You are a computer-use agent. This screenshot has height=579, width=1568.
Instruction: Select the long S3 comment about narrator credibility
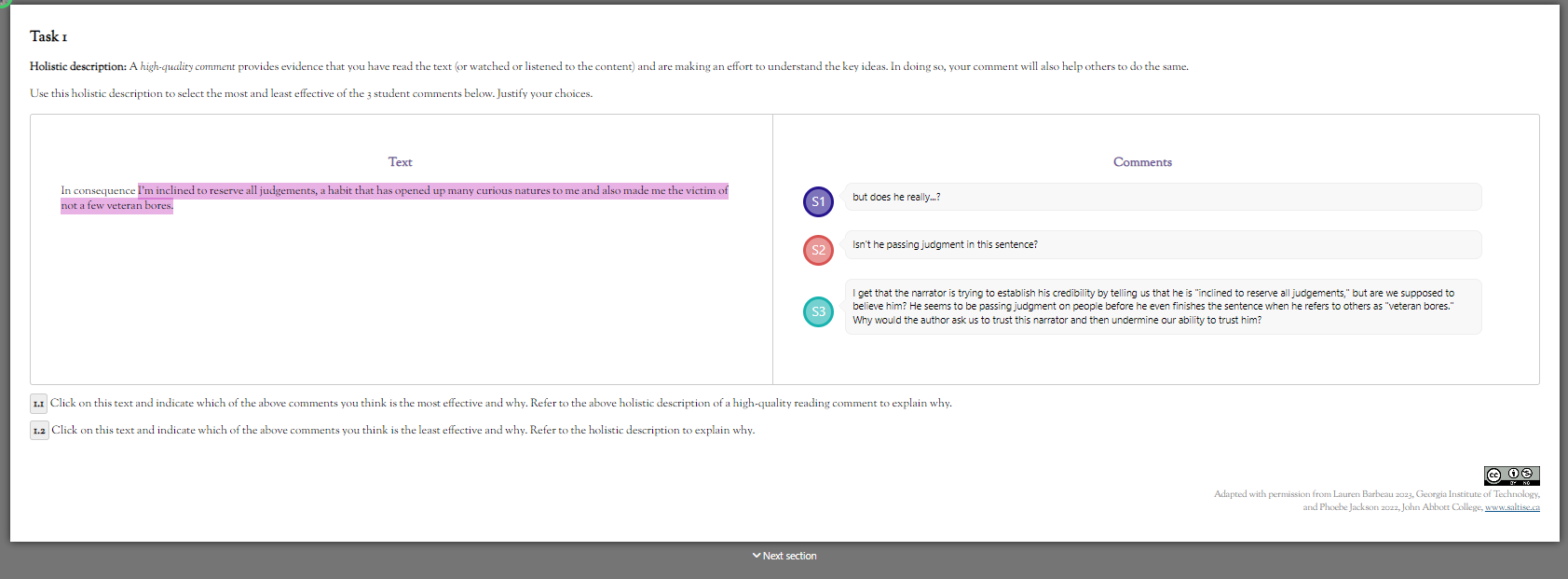(x=1163, y=307)
